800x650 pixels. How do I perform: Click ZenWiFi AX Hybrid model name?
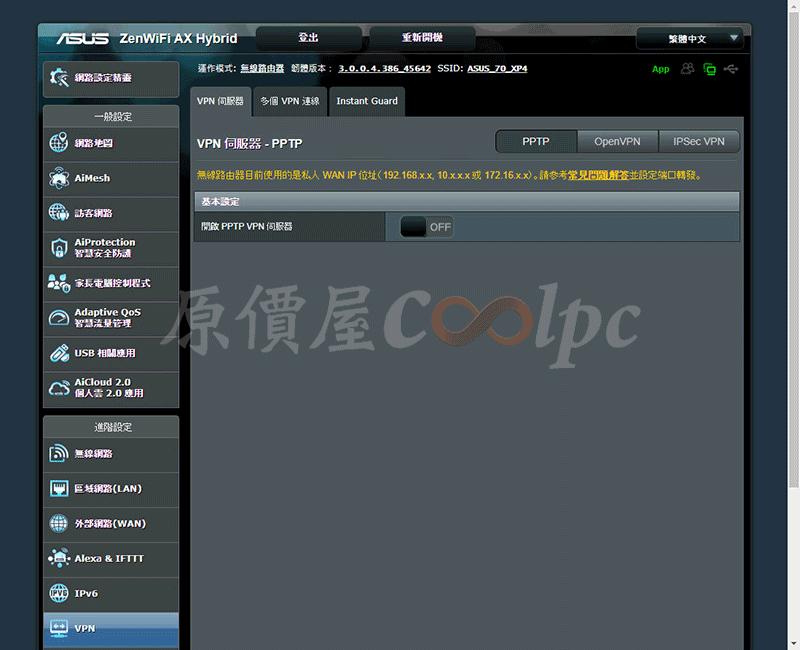coord(178,39)
